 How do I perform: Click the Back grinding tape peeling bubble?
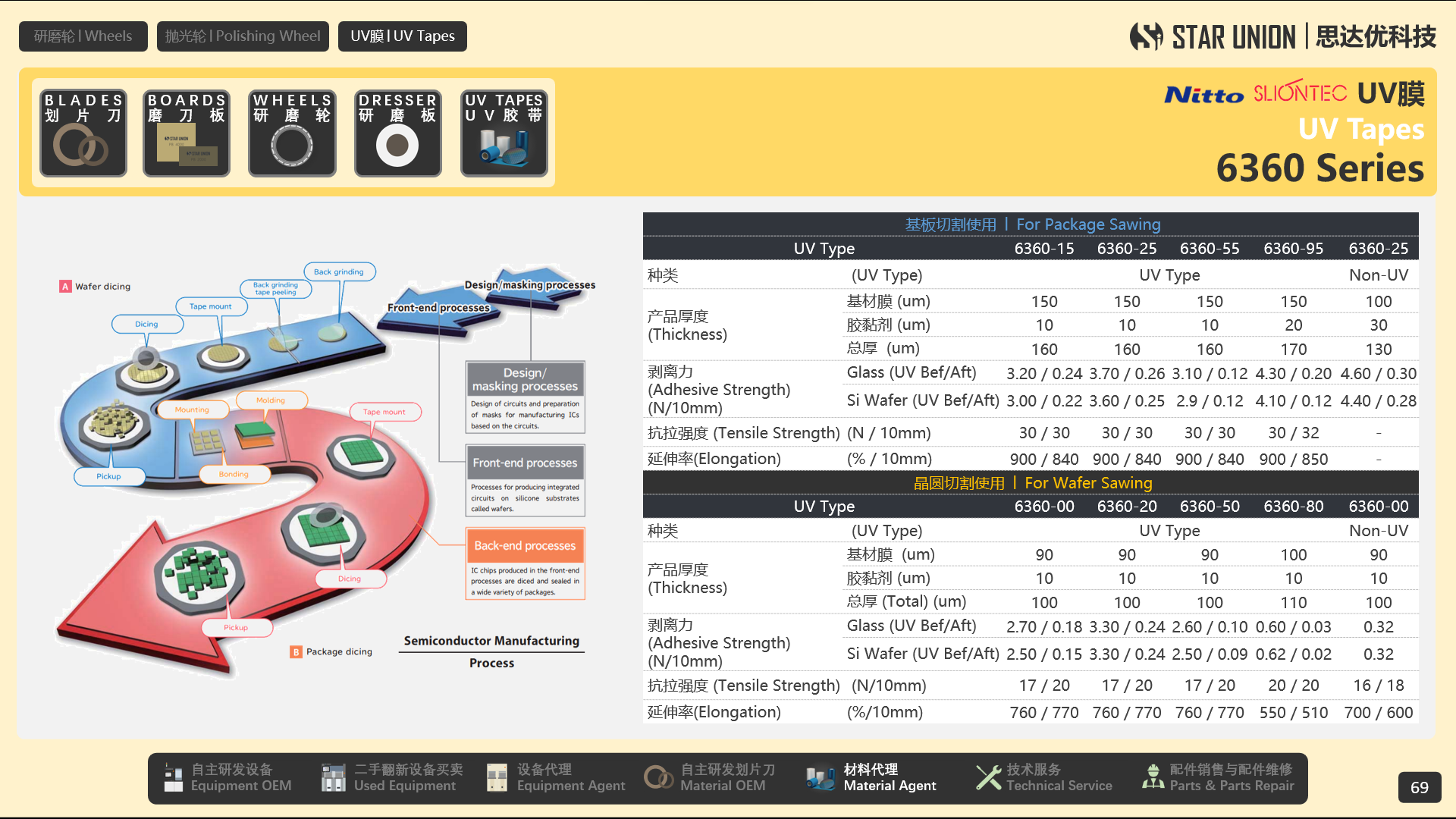tap(275, 289)
